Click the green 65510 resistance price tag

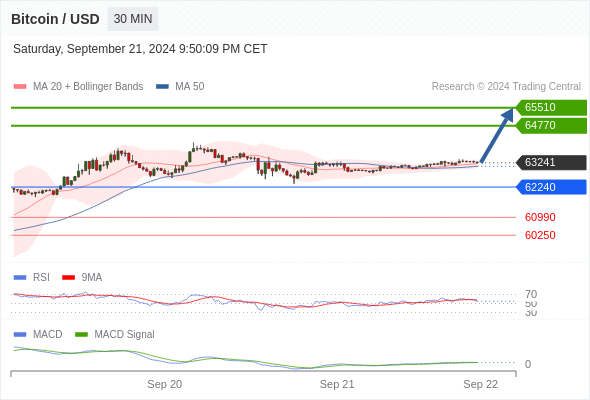pos(551,107)
